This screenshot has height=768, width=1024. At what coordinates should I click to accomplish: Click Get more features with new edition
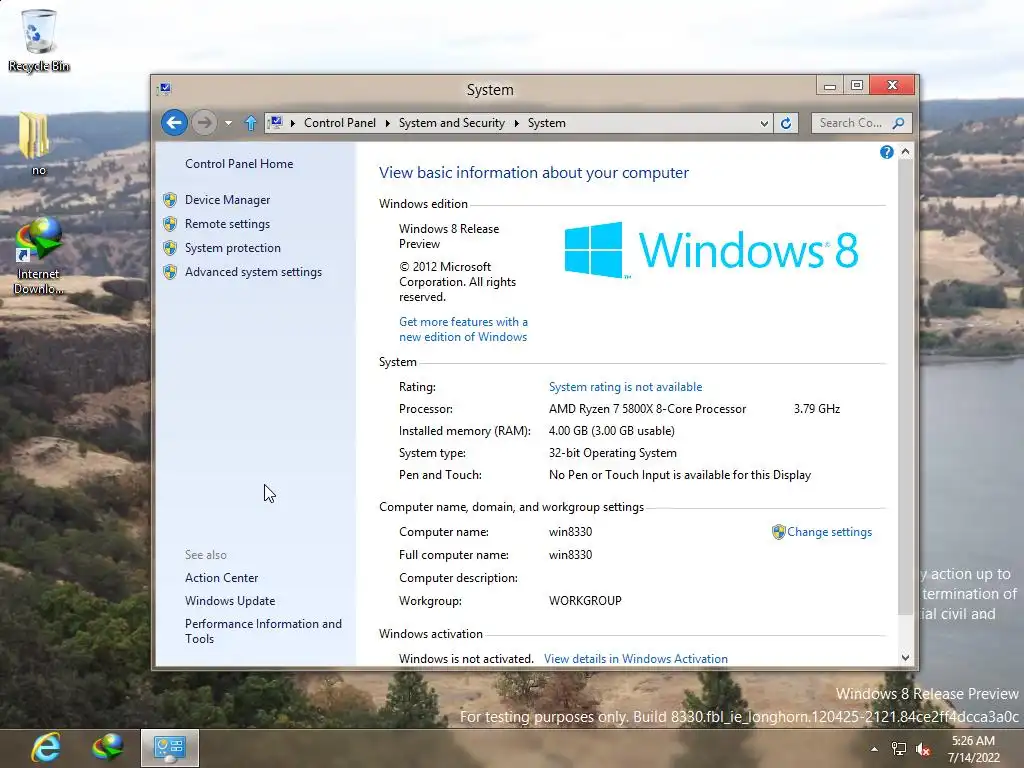click(463, 329)
